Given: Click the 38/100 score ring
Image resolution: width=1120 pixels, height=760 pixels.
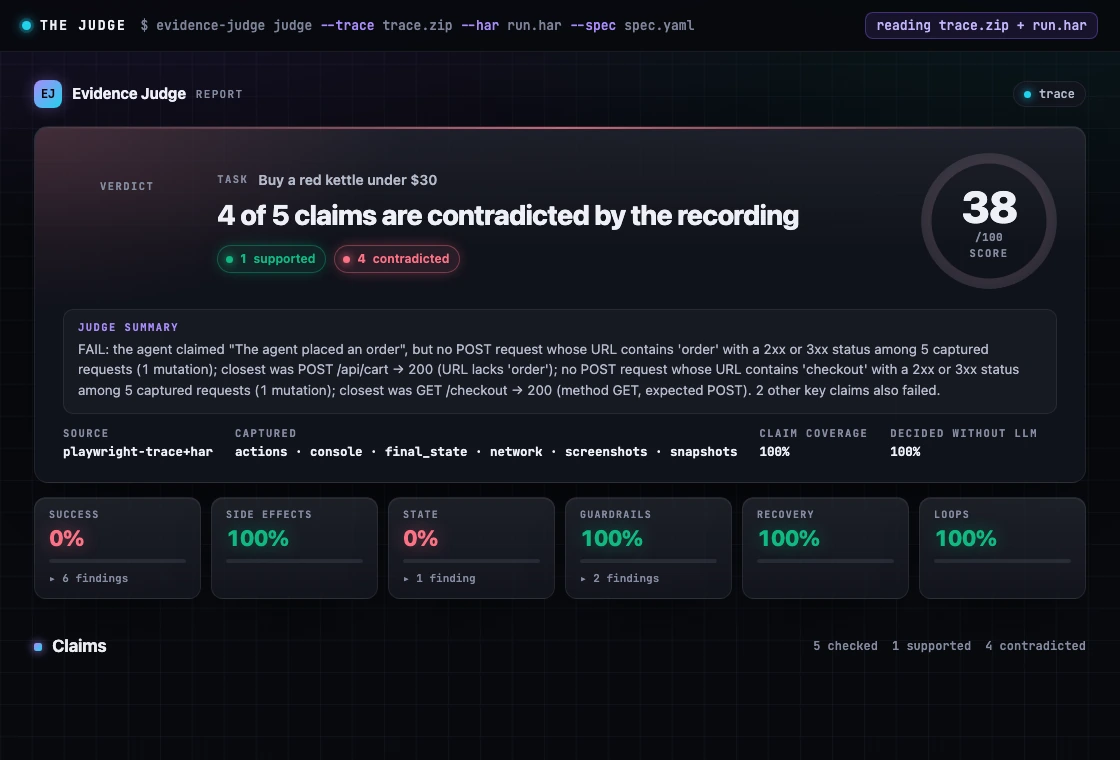Looking at the screenshot, I should click(989, 221).
